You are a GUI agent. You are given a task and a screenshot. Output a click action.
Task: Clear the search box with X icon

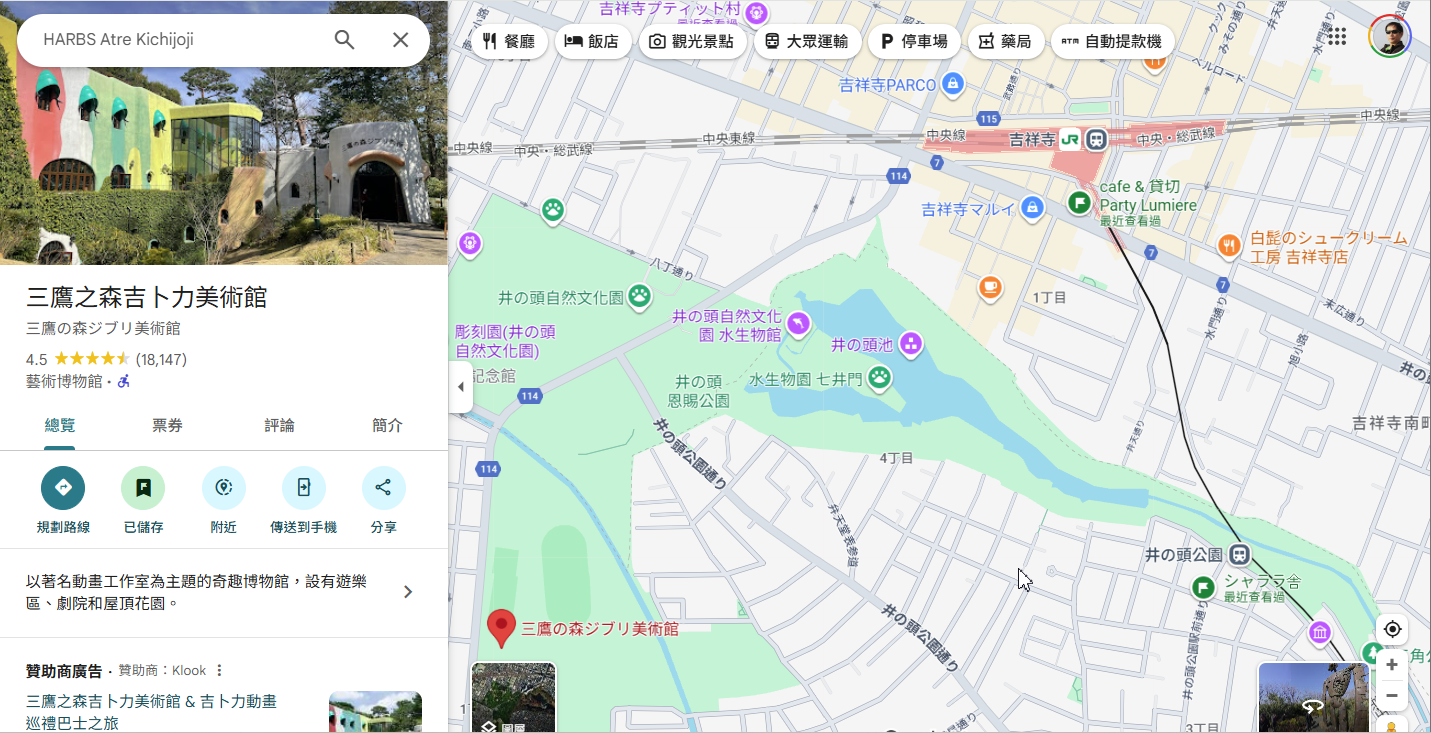click(x=400, y=40)
